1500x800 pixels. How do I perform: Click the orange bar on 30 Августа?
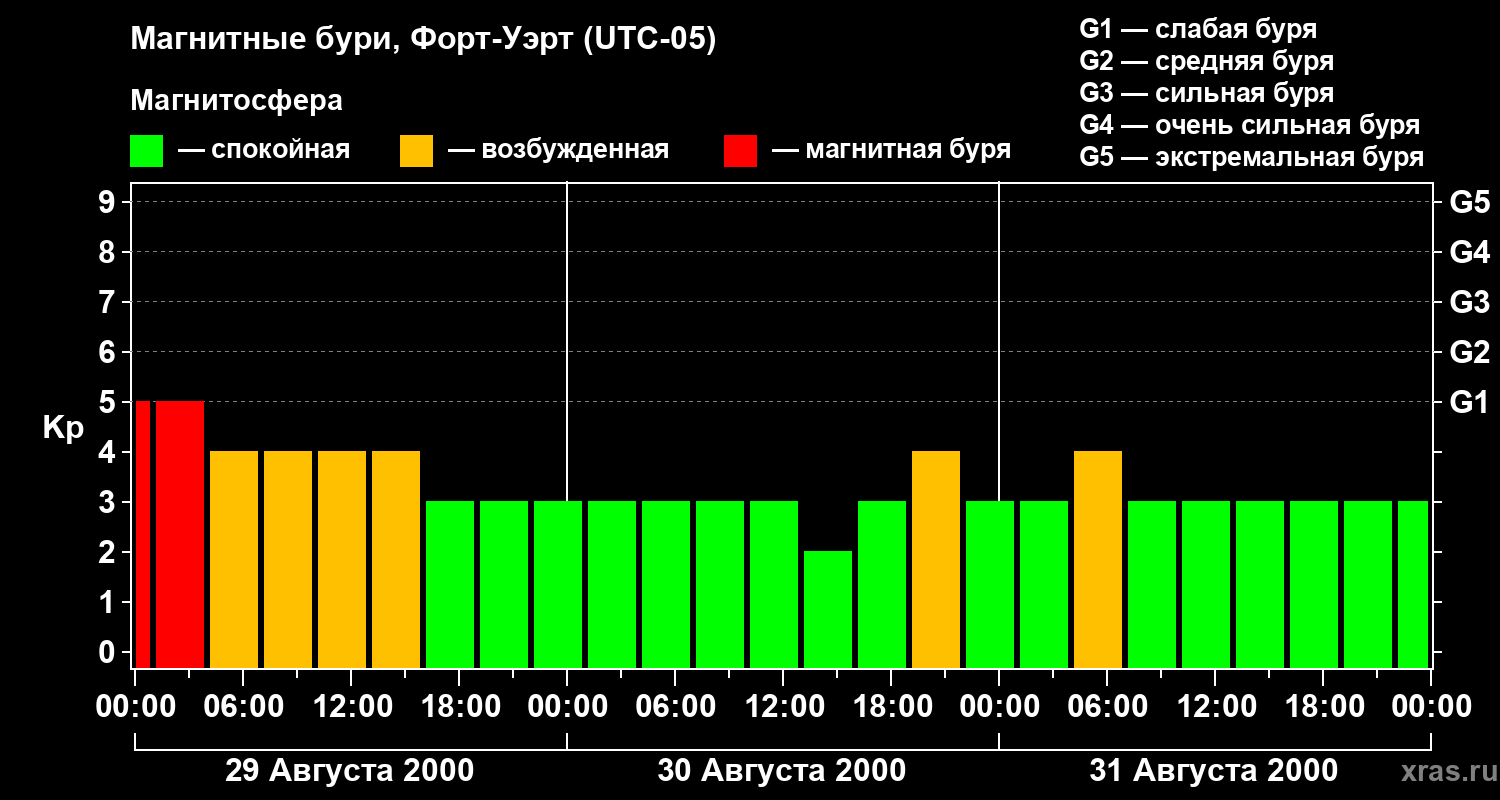[x=936, y=559]
